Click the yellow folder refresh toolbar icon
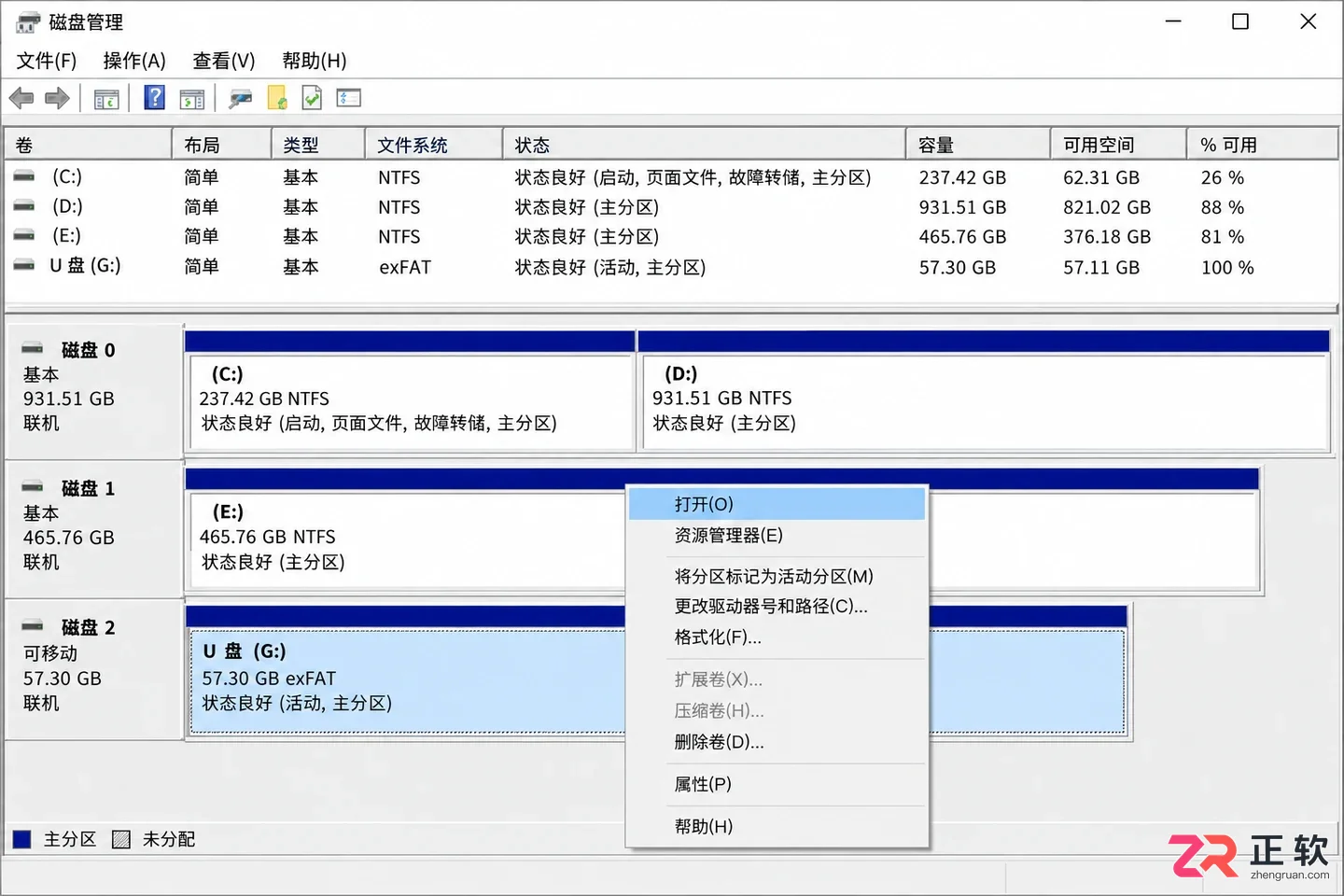This screenshot has width=1344, height=896. coord(277,98)
